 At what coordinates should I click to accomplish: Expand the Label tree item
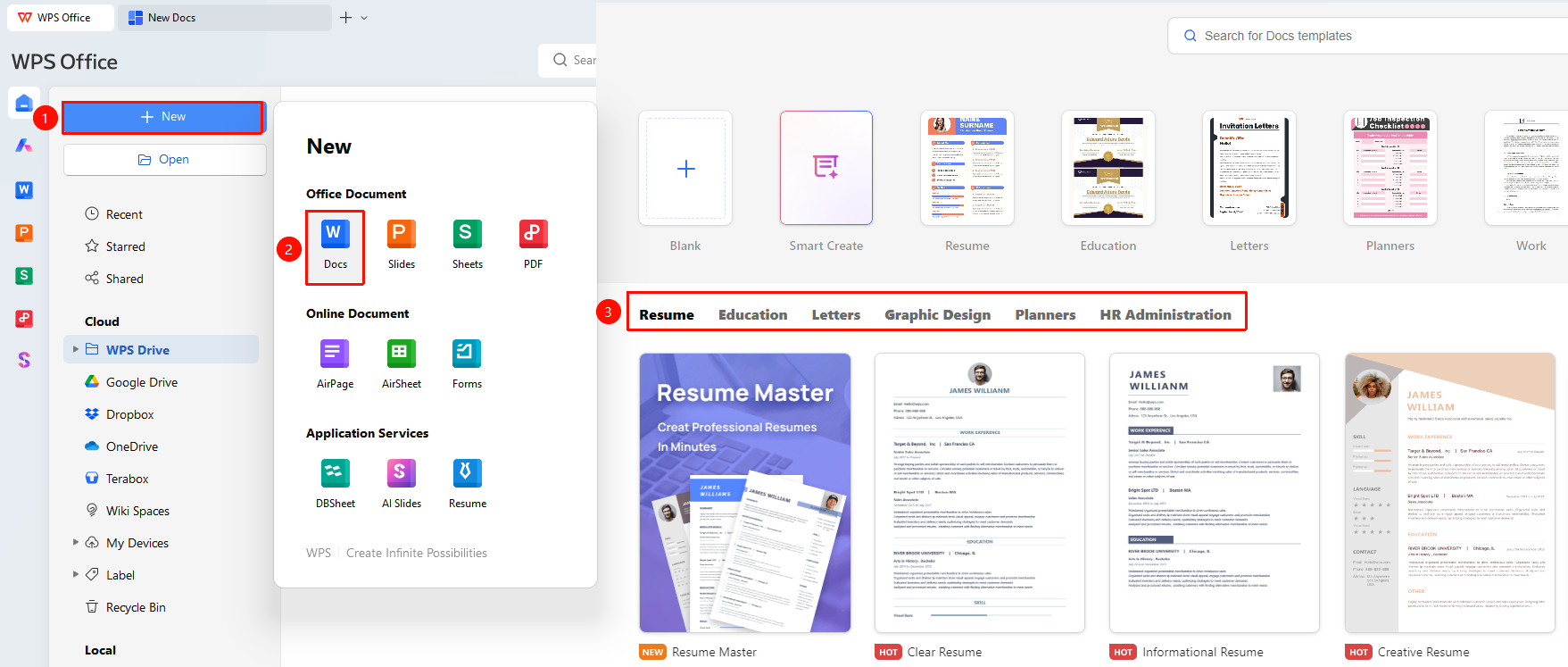point(76,574)
